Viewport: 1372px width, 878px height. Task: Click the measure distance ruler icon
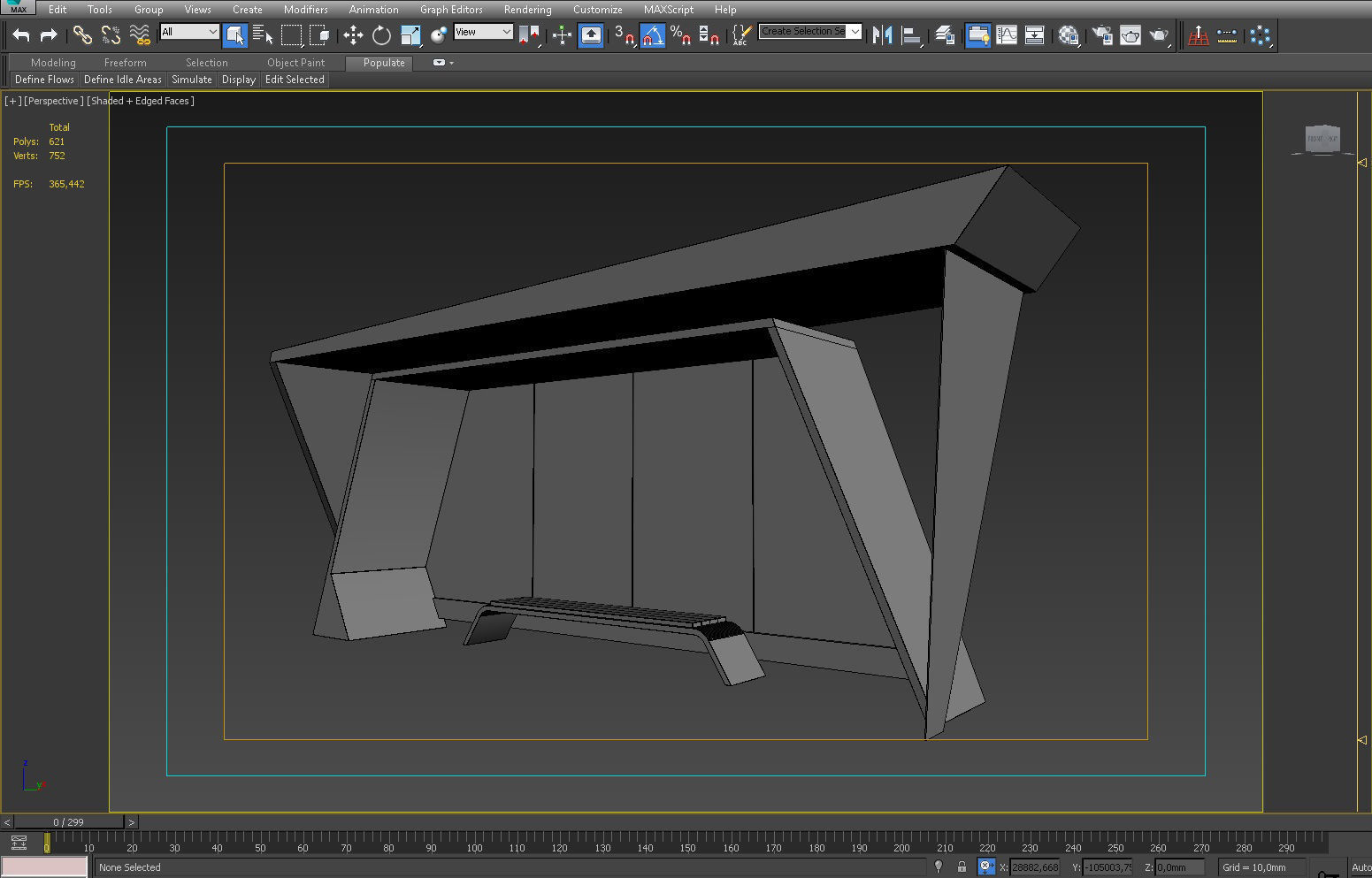1227,35
